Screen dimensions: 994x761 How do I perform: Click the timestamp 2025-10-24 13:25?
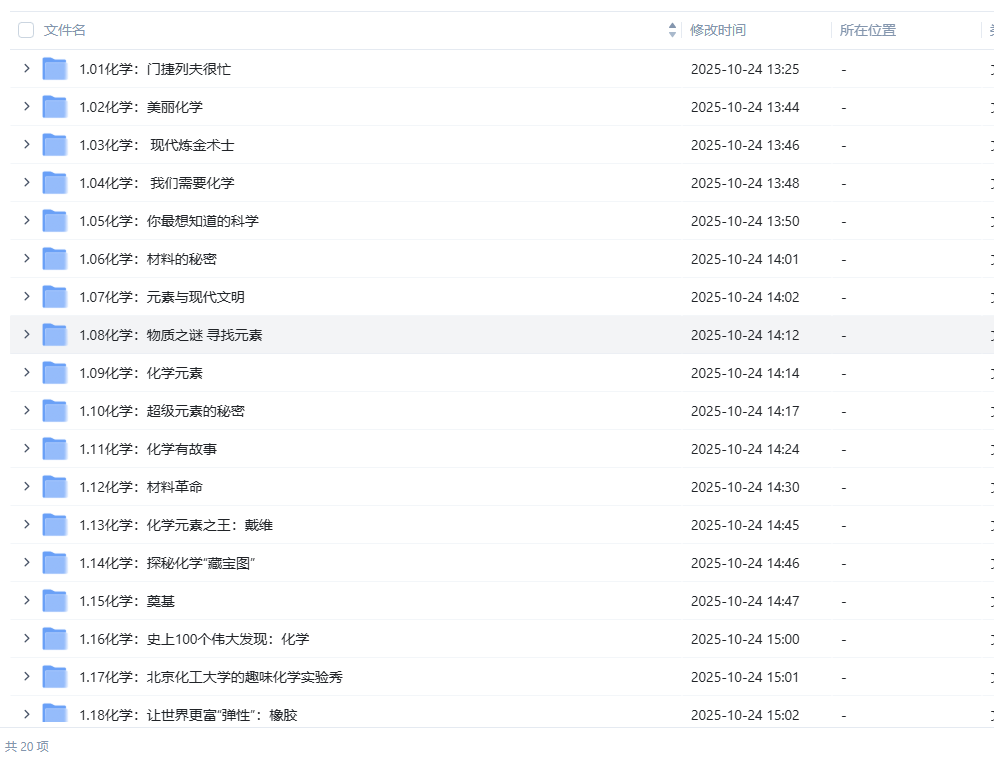[745, 69]
